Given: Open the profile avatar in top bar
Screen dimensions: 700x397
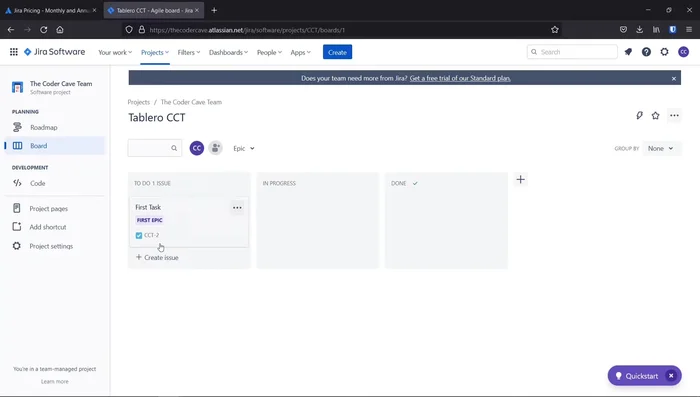Looking at the screenshot, I should [x=683, y=52].
